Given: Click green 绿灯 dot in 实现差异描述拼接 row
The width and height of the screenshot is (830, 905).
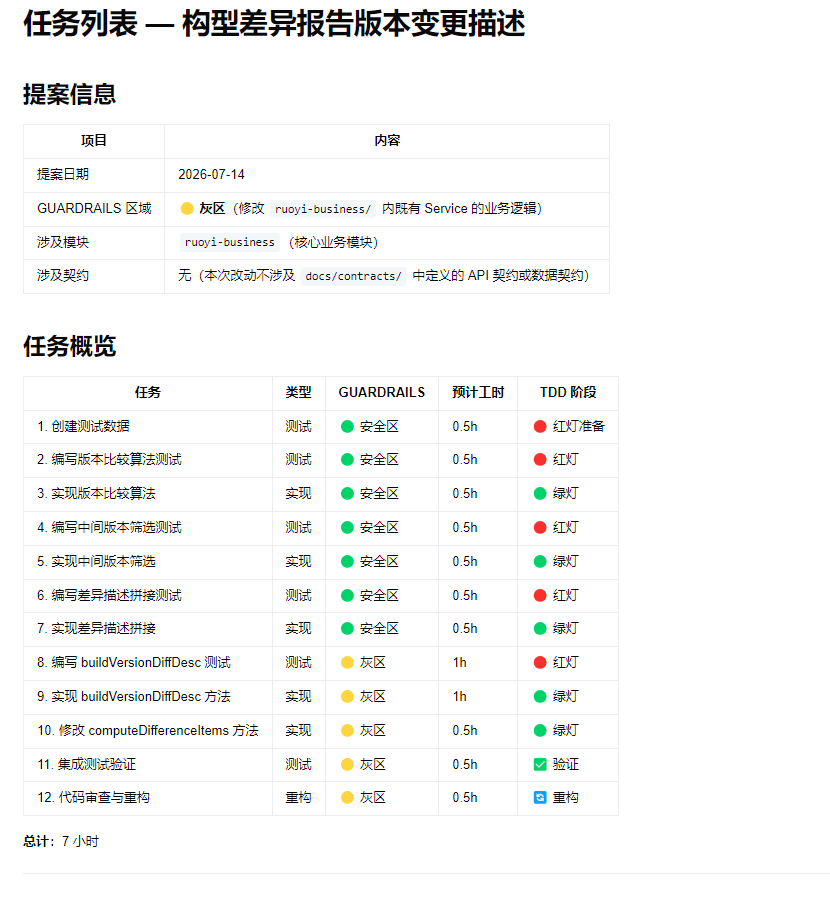Looking at the screenshot, I should pos(540,629).
